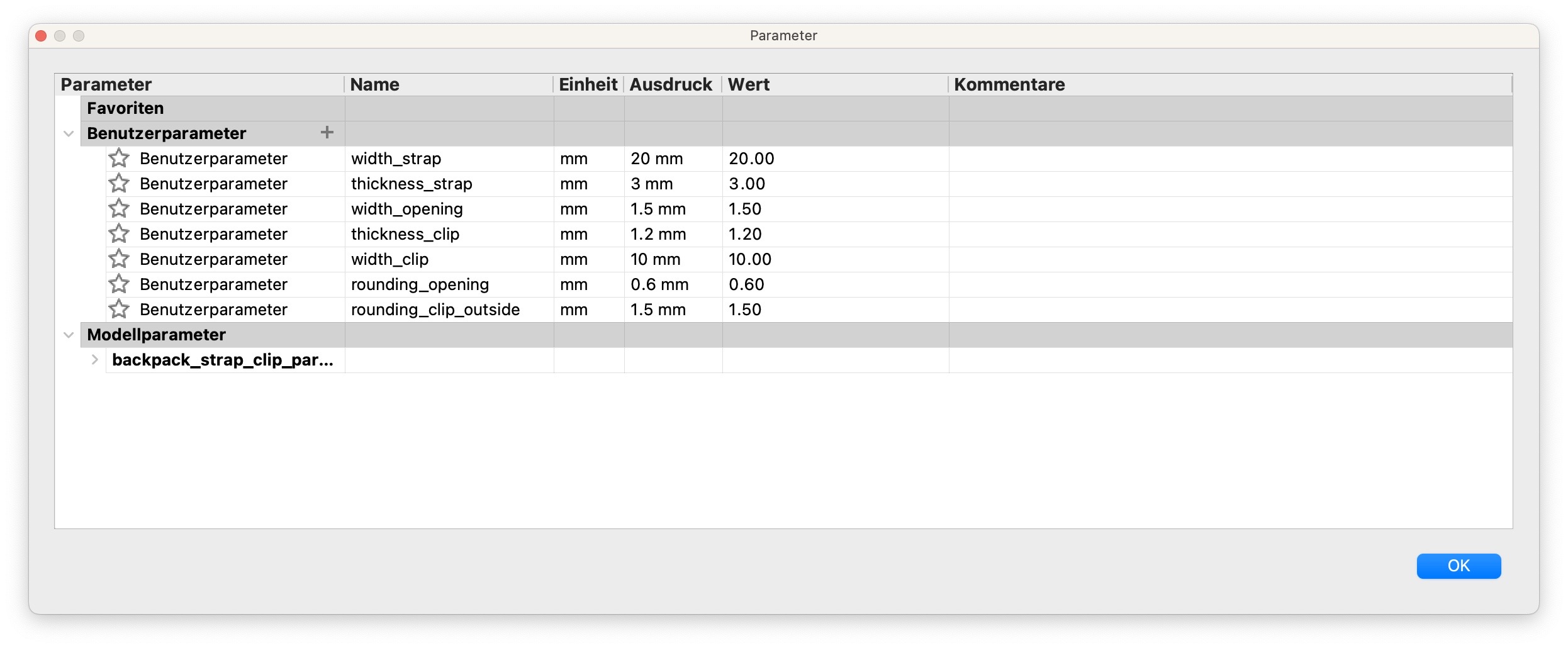Close the Parameter dialog window
The width and height of the screenshot is (1568, 648).
click(41, 36)
